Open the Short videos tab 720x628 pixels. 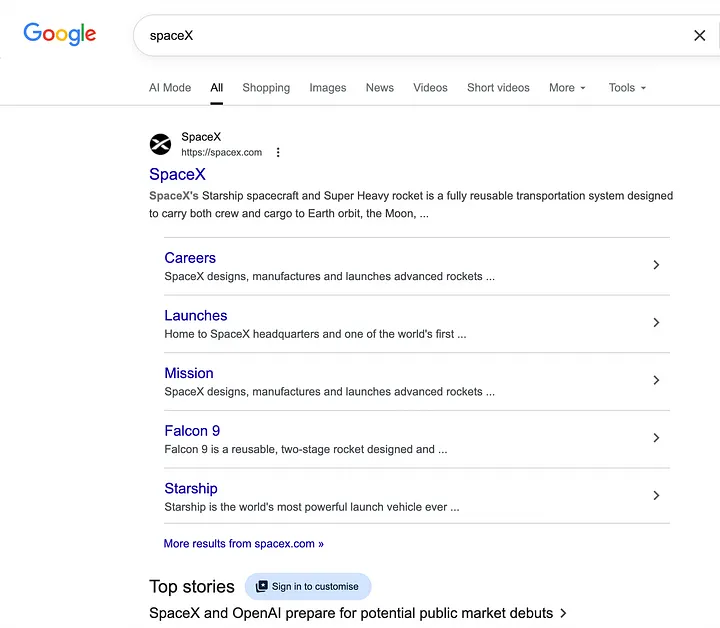coord(498,88)
